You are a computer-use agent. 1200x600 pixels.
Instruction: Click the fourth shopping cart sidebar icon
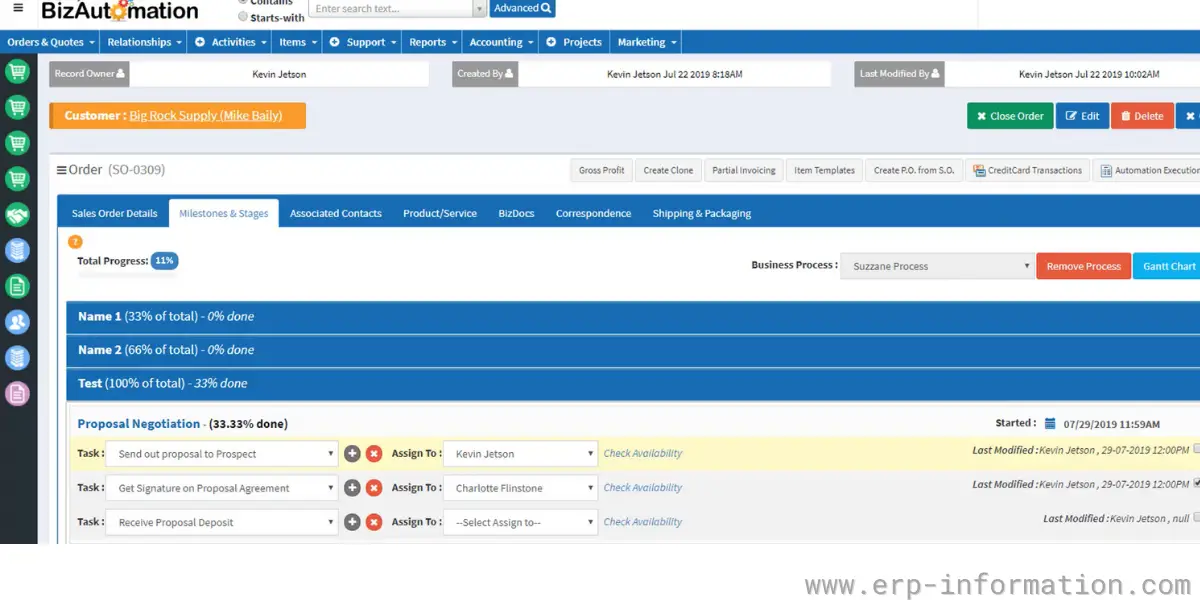click(17, 179)
